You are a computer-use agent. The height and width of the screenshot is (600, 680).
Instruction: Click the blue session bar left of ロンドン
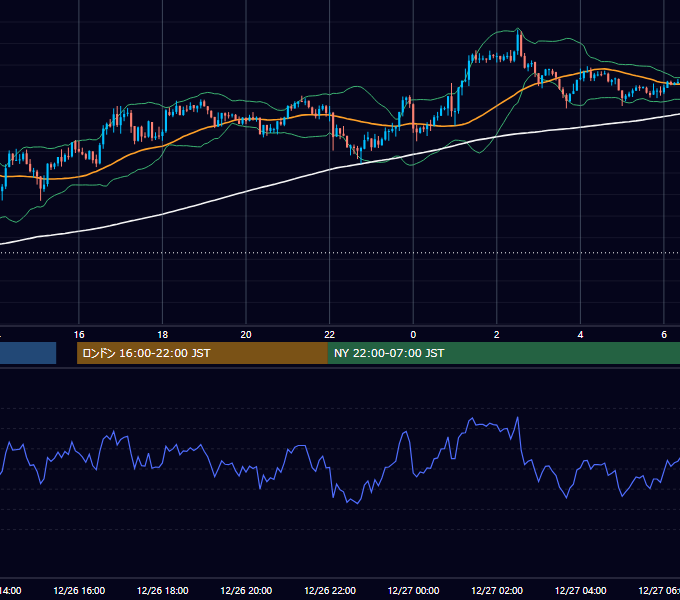28,353
